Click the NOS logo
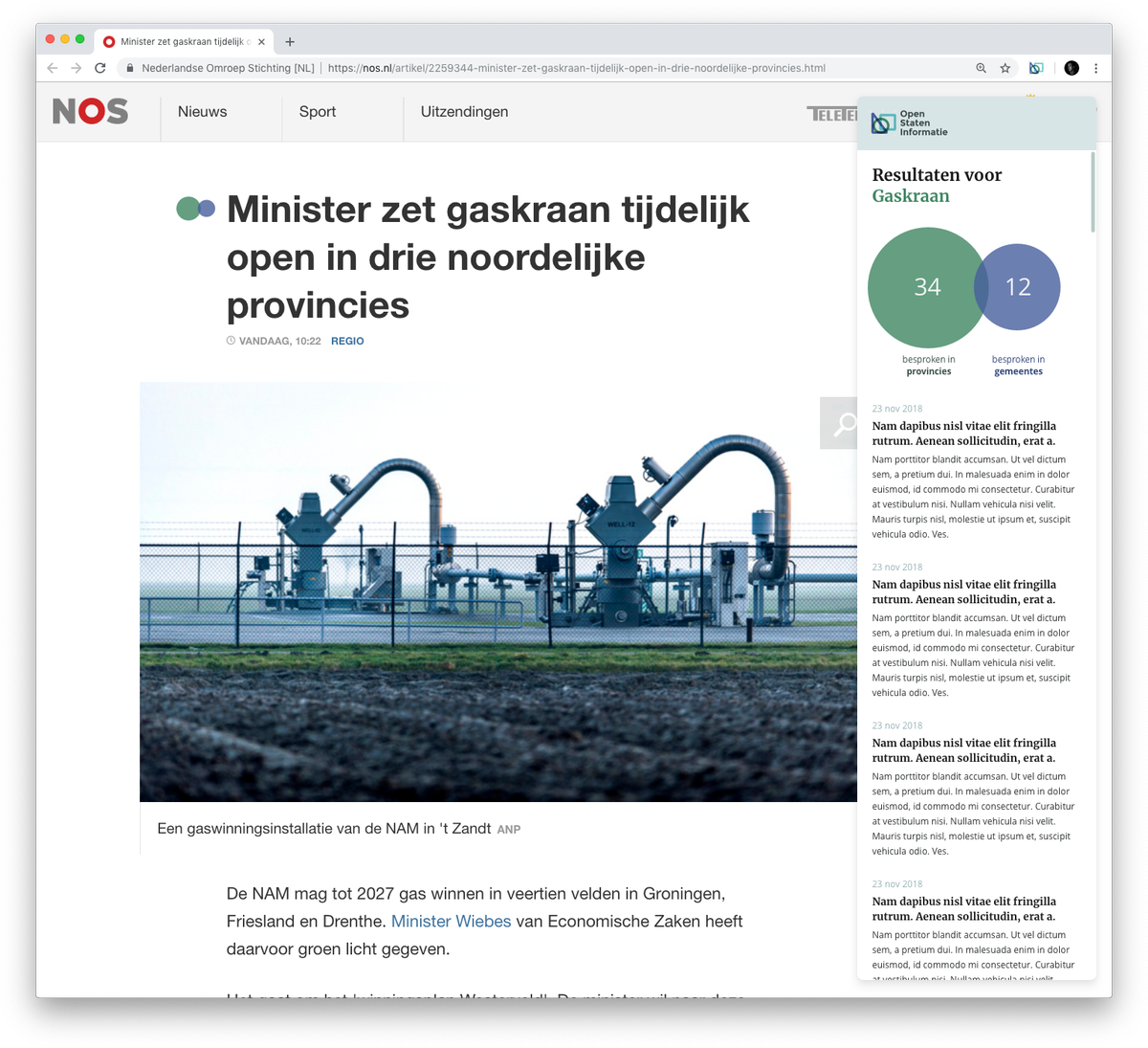 [x=90, y=112]
